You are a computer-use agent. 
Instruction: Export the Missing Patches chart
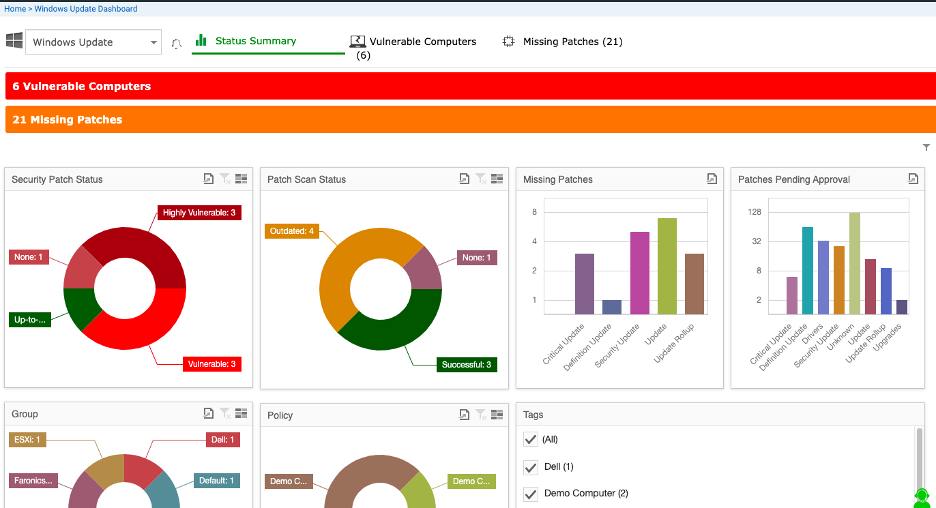click(x=712, y=178)
